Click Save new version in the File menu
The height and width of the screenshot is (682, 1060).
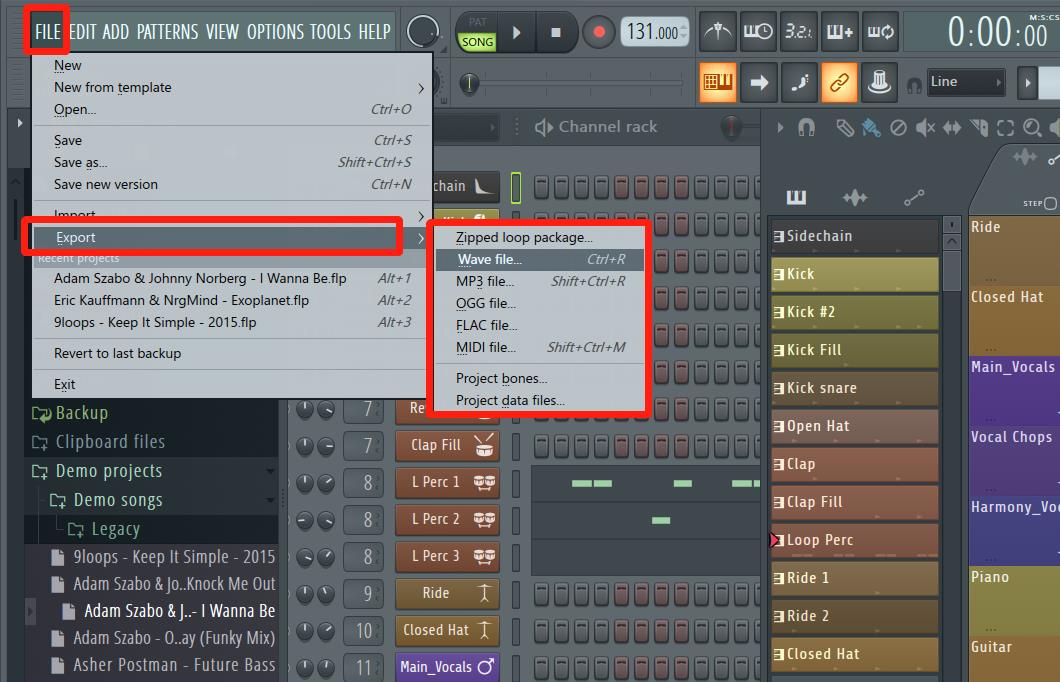coord(105,184)
